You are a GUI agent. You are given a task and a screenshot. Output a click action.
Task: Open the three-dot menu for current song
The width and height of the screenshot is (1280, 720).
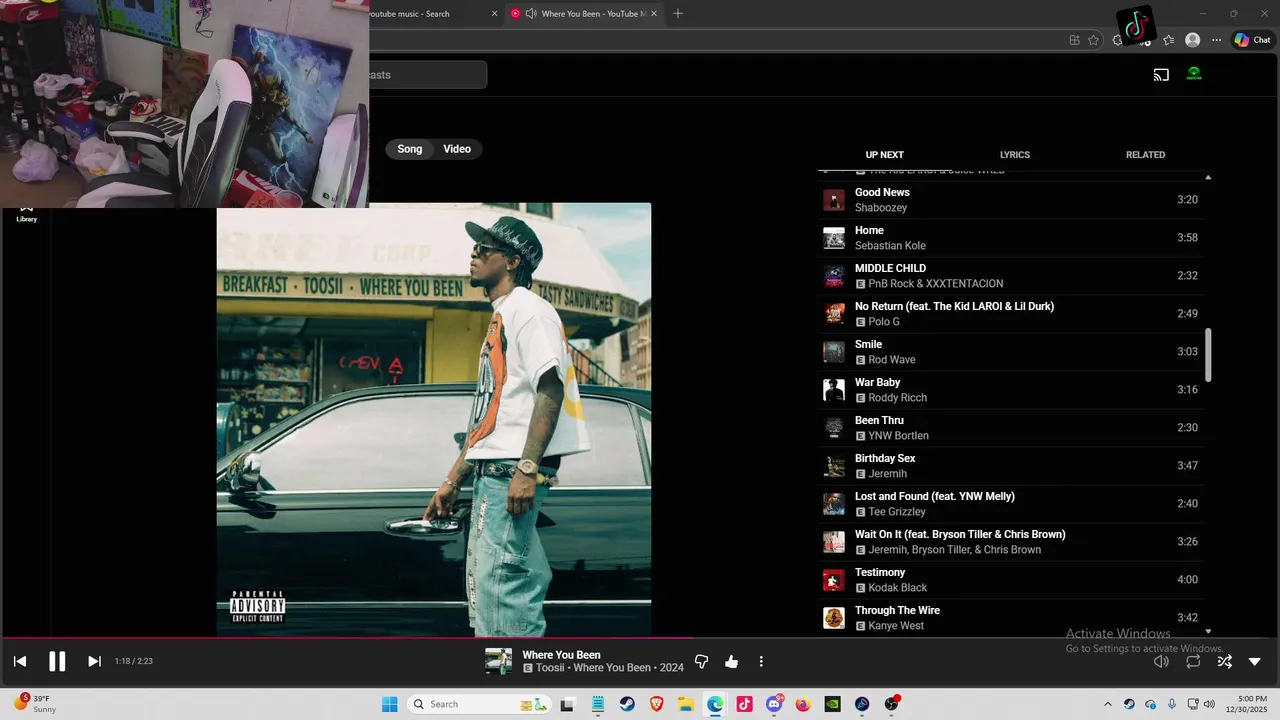pos(761,661)
